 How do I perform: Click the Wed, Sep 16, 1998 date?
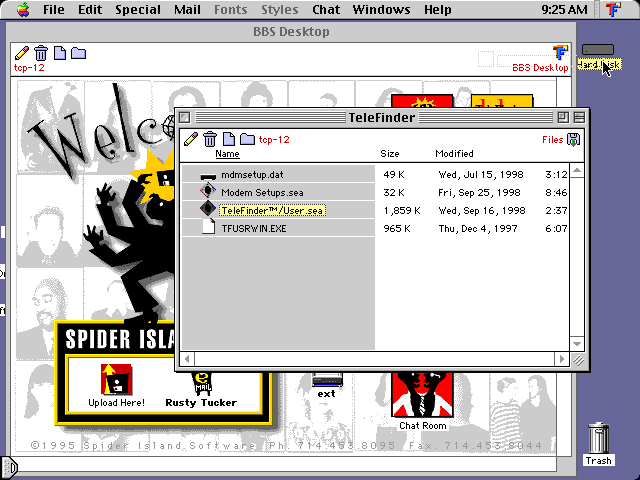click(482, 211)
